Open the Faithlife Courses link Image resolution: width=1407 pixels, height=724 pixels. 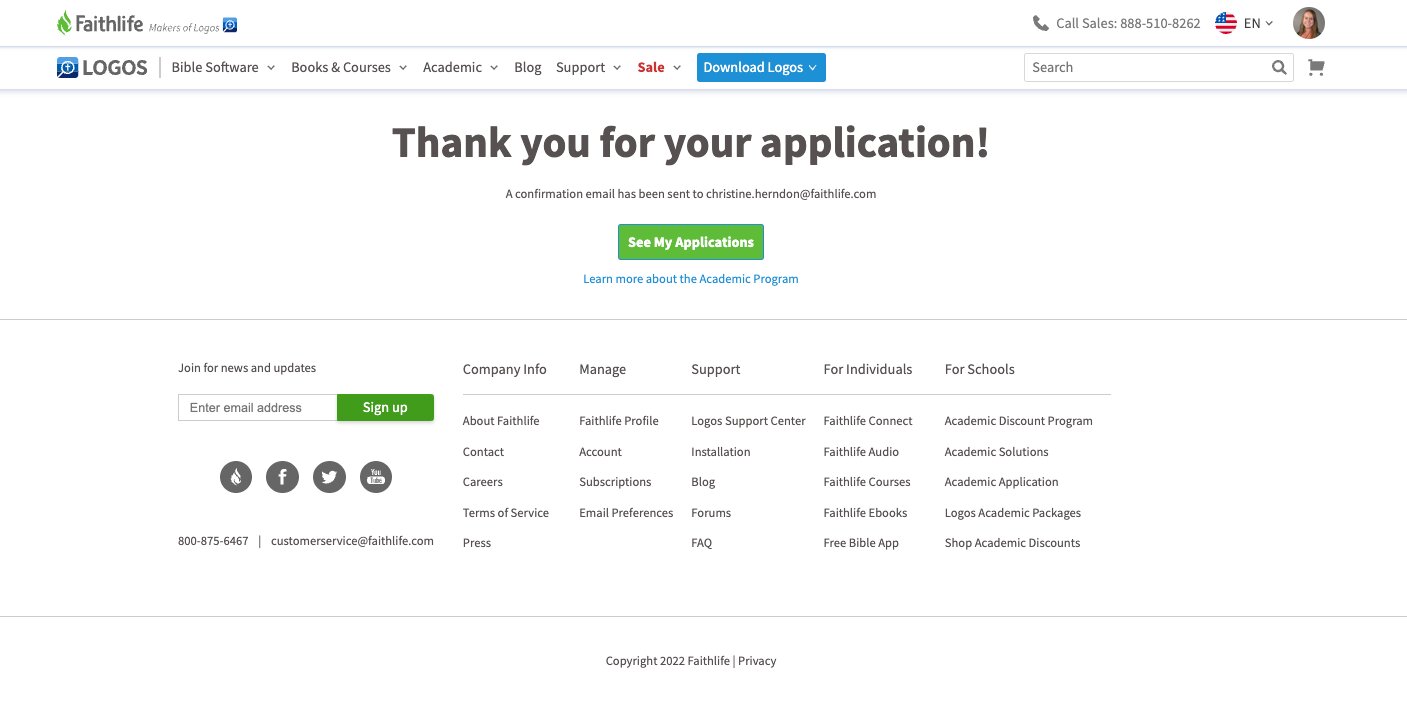click(x=867, y=482)
